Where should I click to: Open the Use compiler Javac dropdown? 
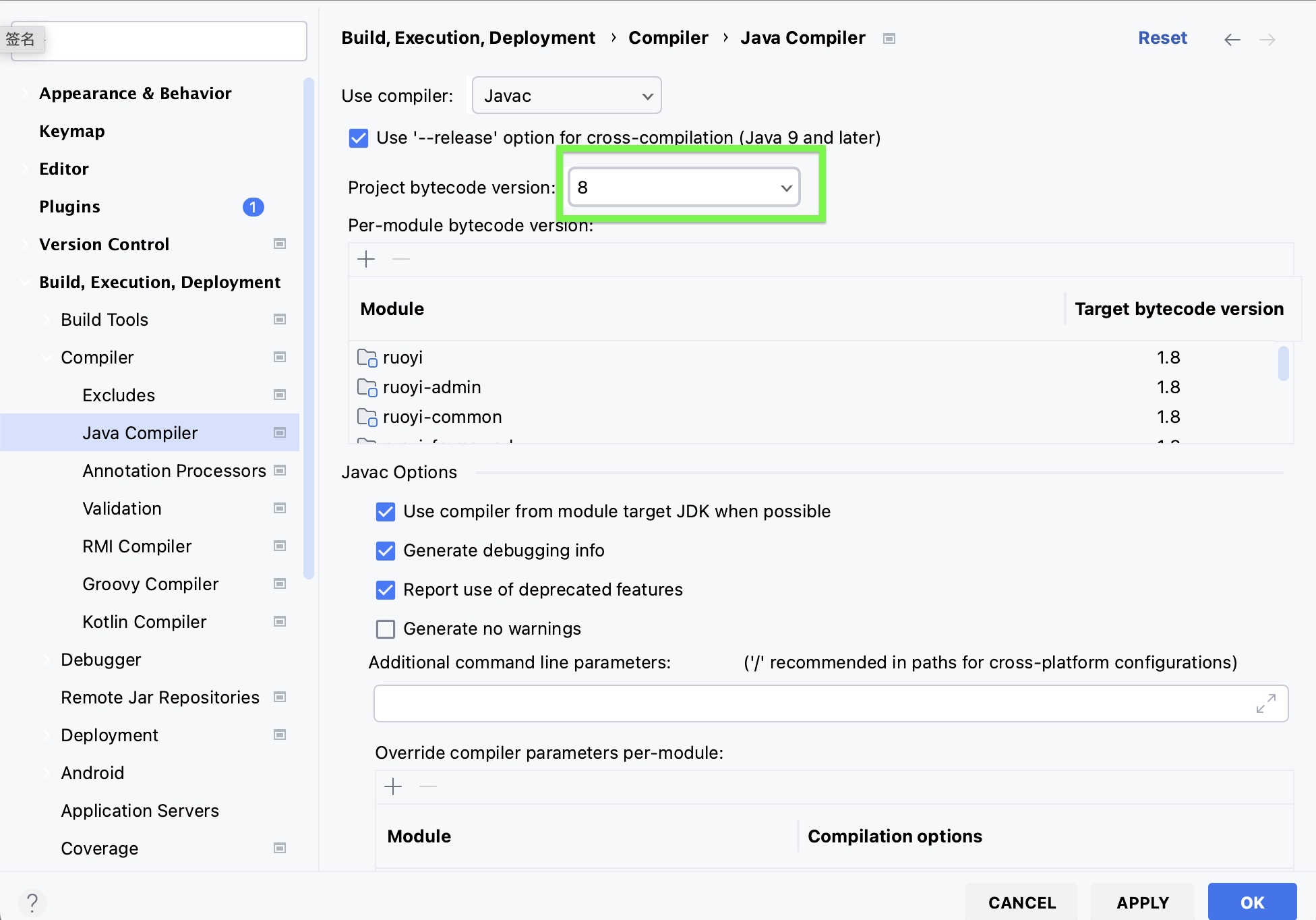pyautogui.click(x=567, y=96)
